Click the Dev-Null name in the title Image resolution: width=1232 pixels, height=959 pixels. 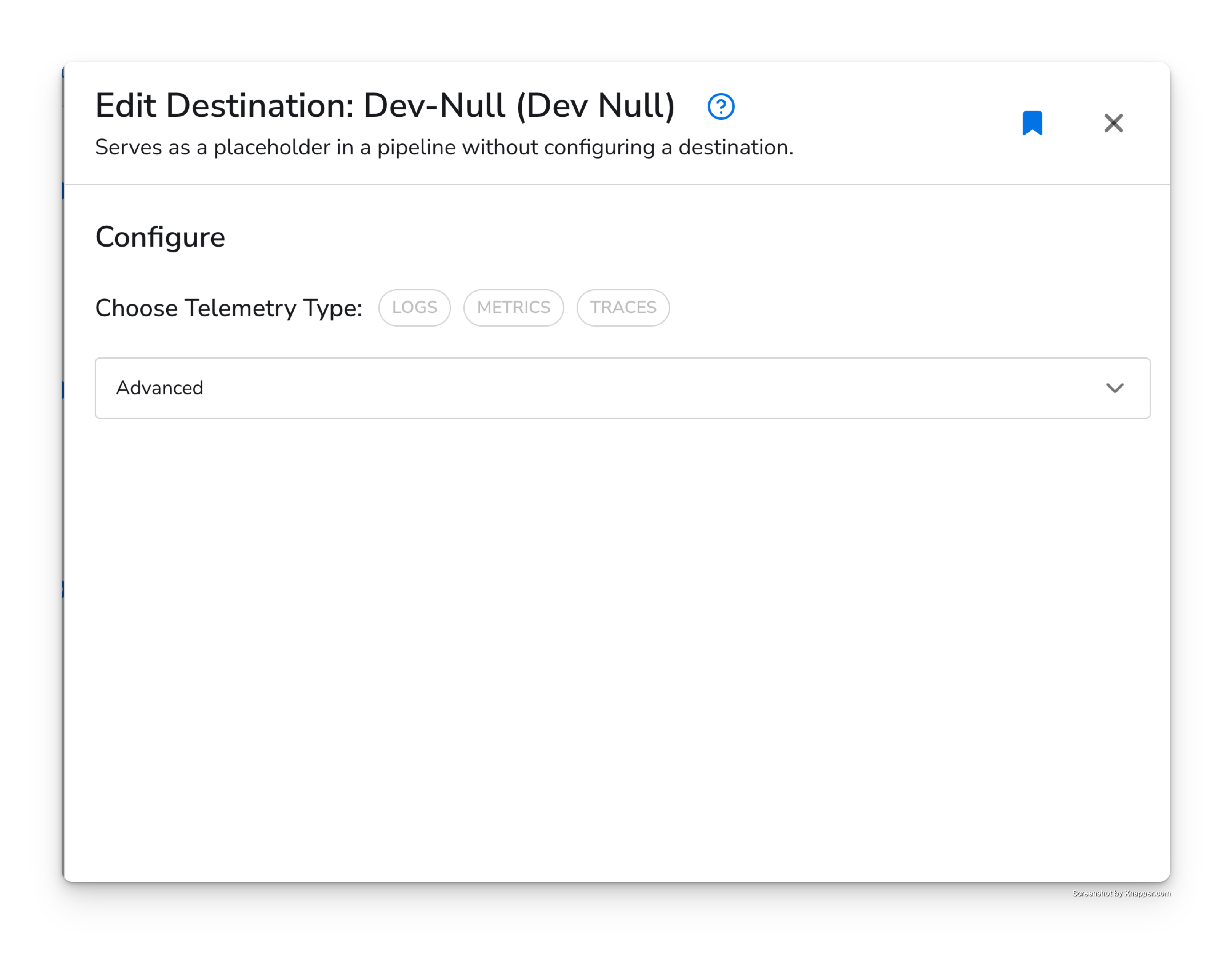(x=434, y=105)
